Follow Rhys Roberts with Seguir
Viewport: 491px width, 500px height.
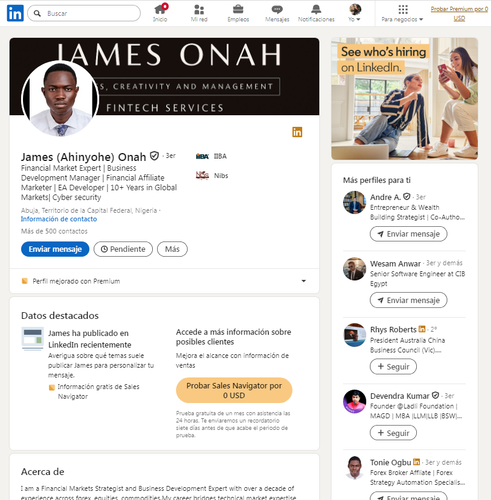393,367
